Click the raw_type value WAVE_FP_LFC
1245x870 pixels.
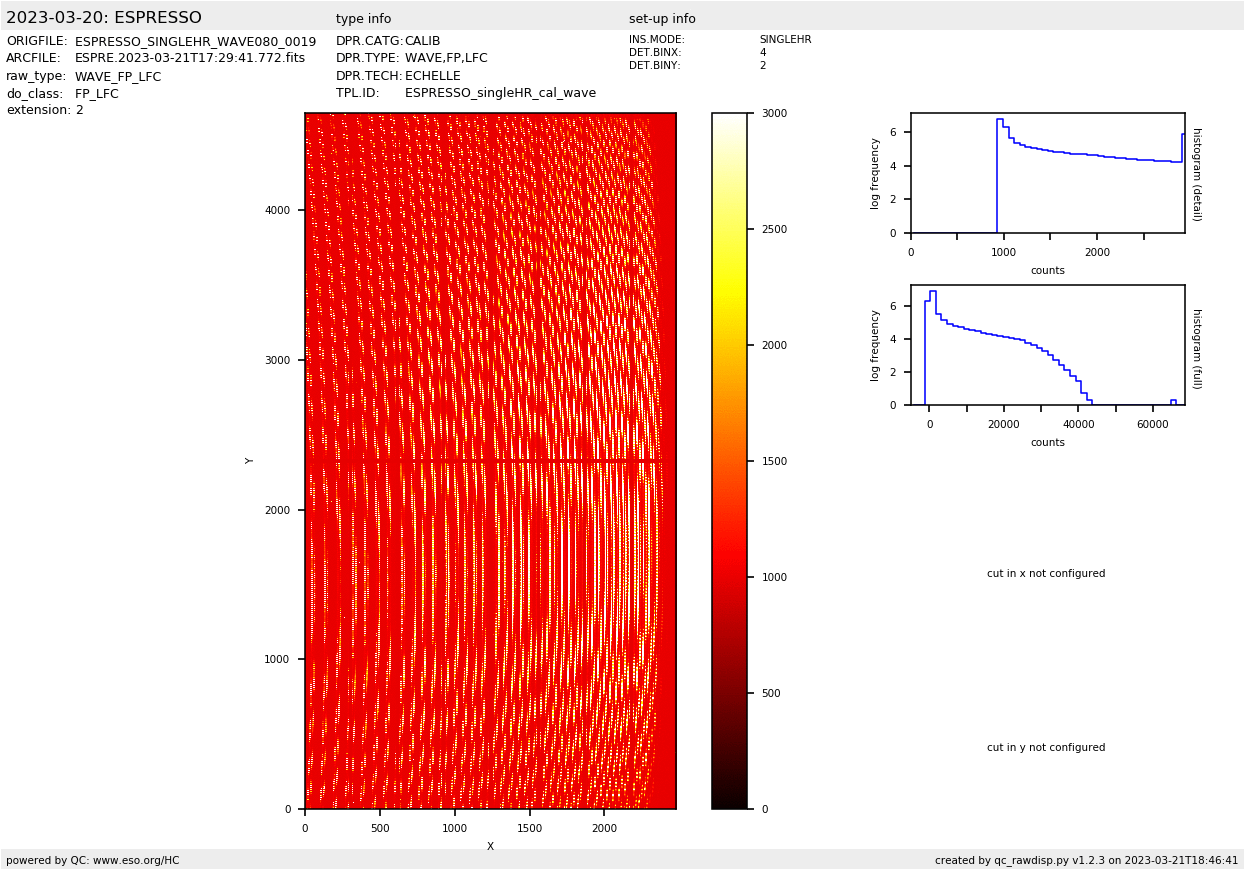pyautogui.click(x=118, y=77)
